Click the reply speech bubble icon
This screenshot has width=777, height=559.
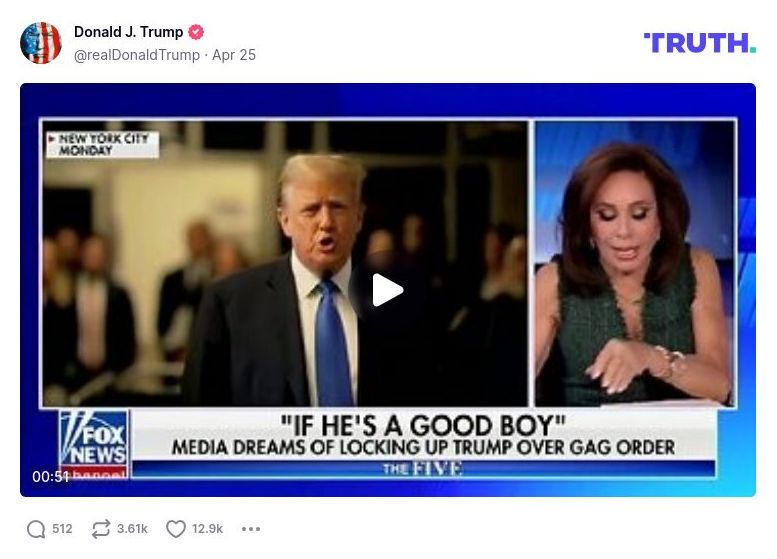tap(36, 529)
